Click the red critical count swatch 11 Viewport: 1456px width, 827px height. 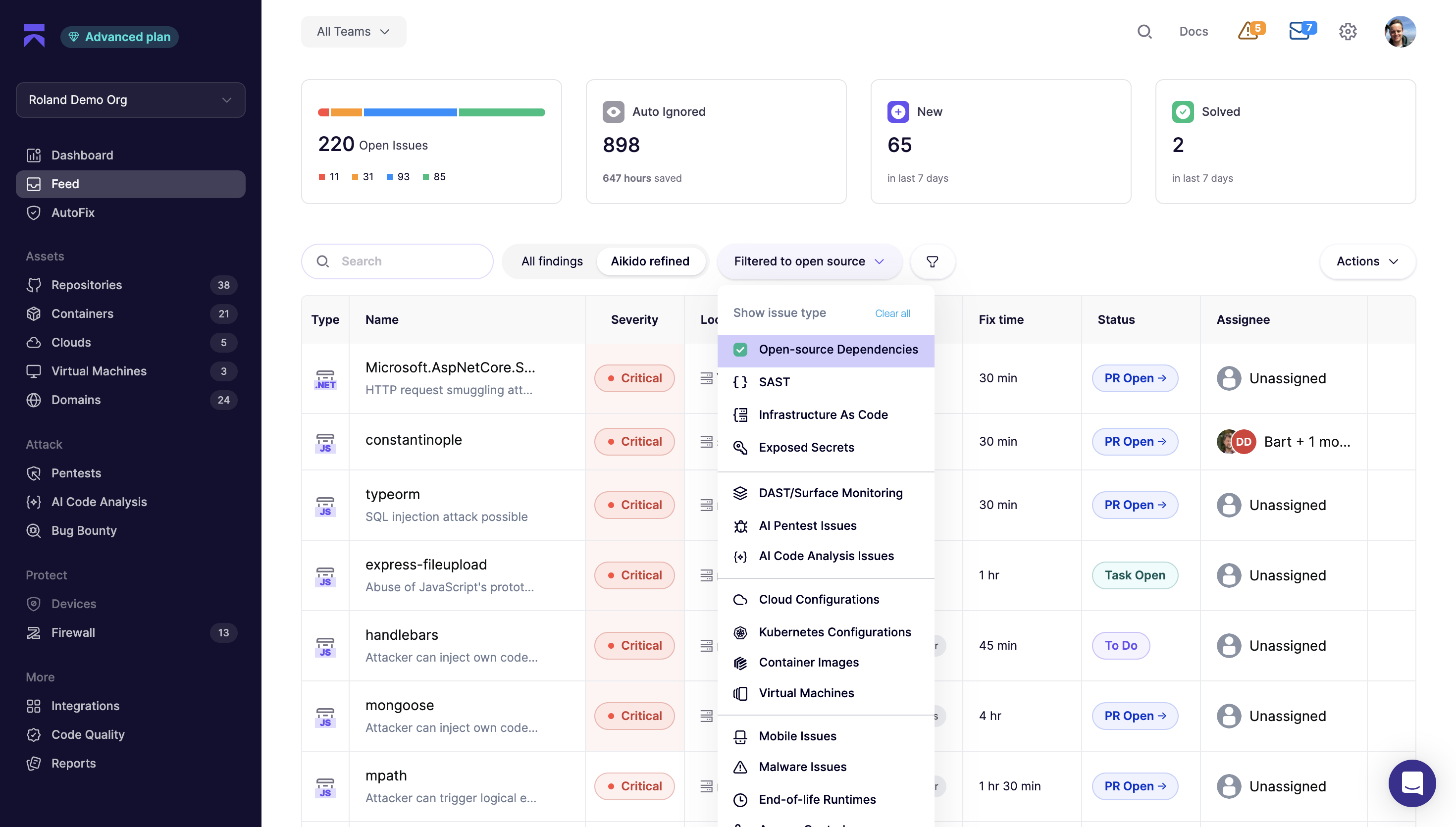[321, 177]
